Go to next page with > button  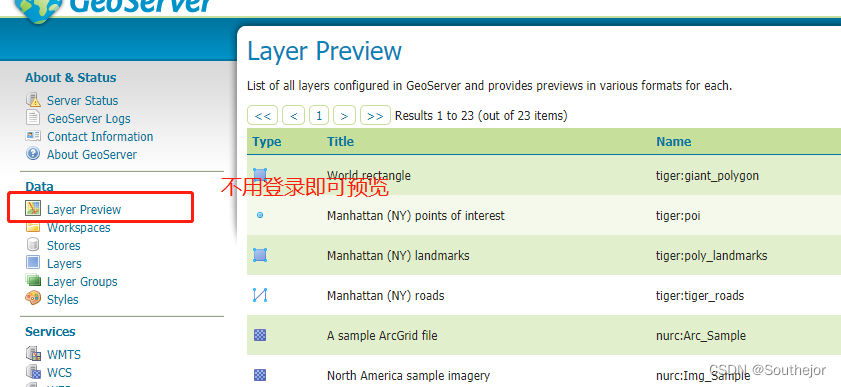[x=344, y=115]
